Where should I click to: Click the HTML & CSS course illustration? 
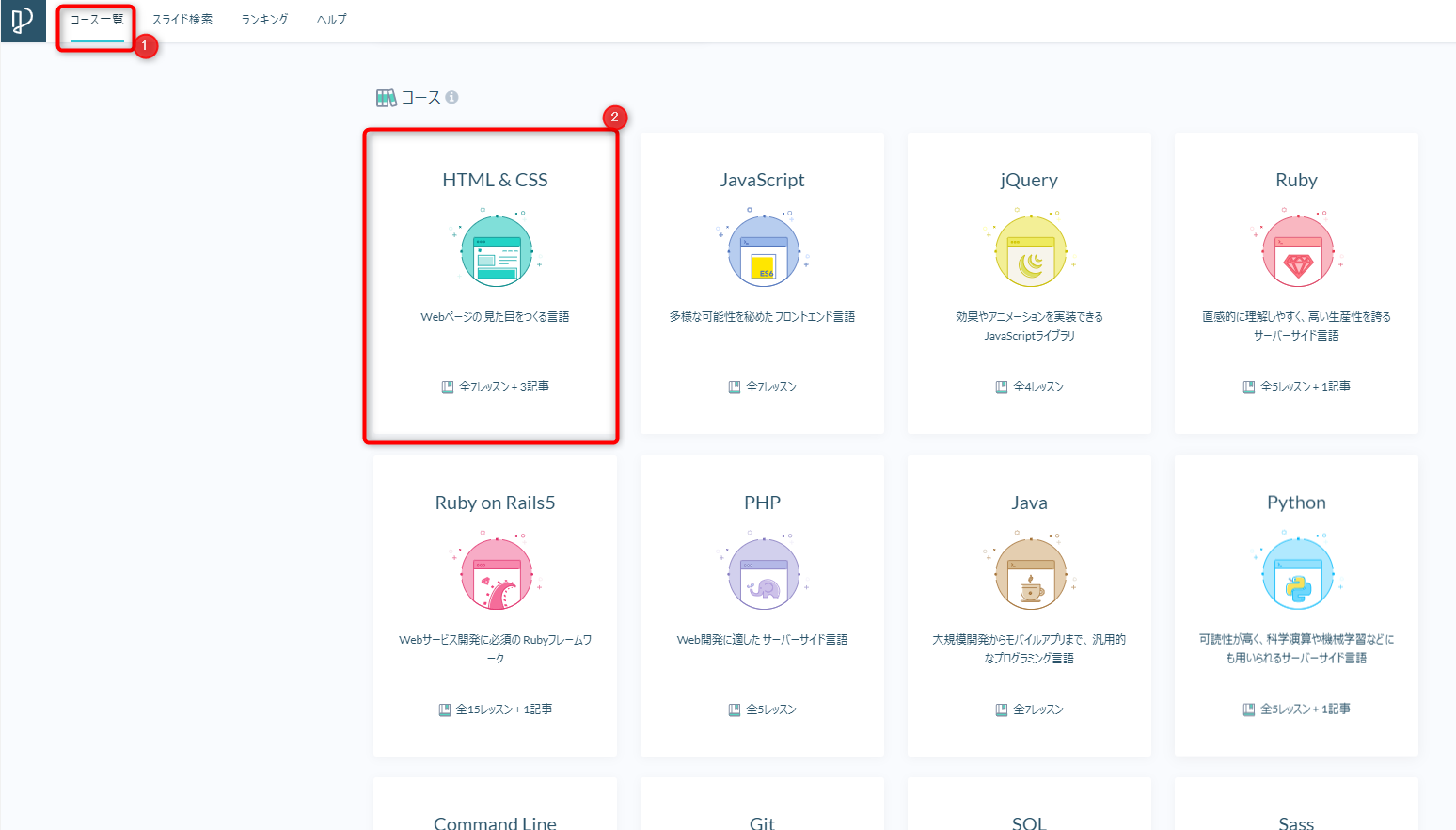496,250
